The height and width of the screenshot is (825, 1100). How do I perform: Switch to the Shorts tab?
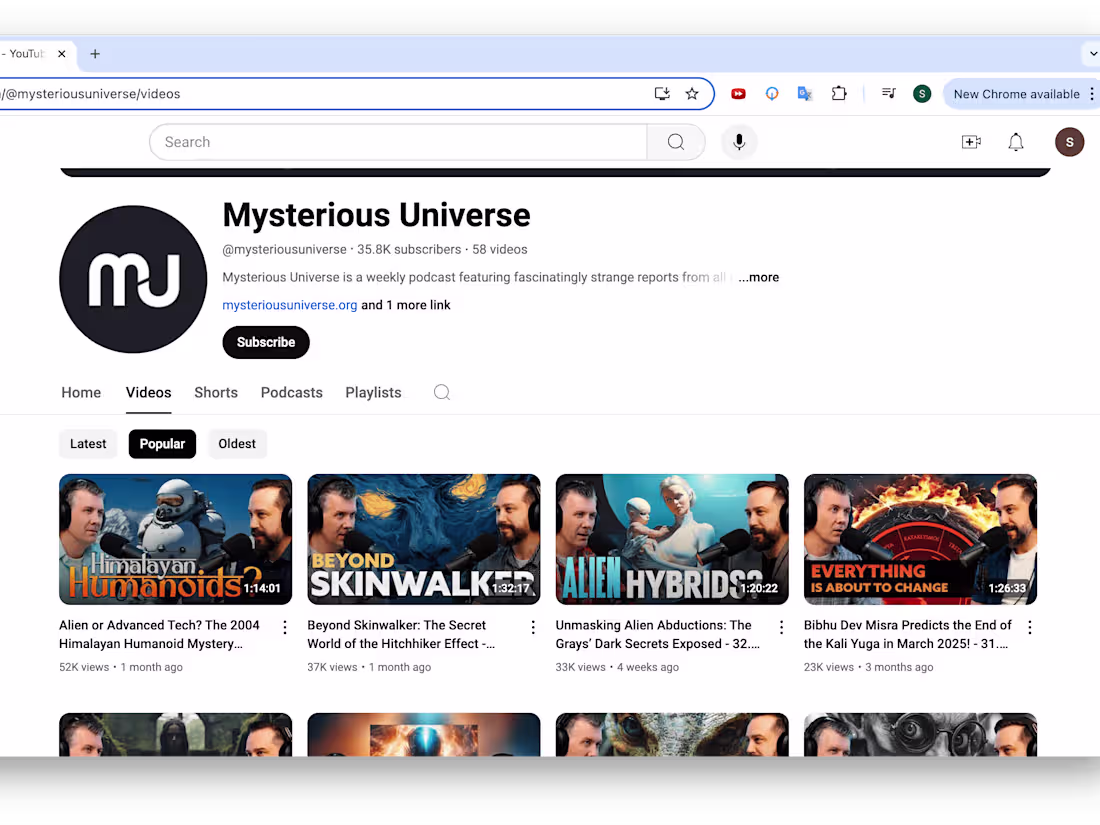pos(216,392)
